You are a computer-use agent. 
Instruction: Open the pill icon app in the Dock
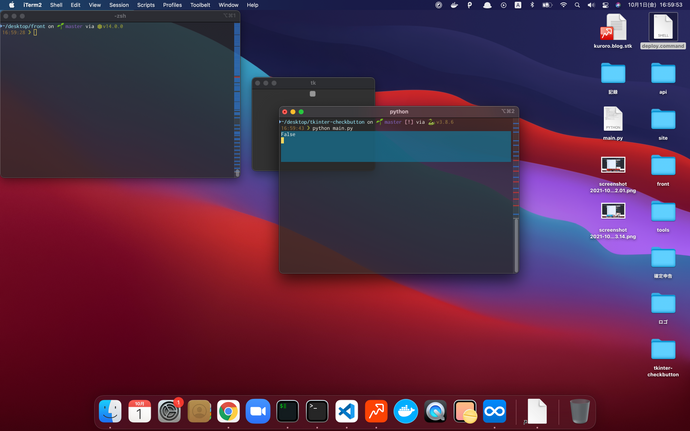coord(465,411)
